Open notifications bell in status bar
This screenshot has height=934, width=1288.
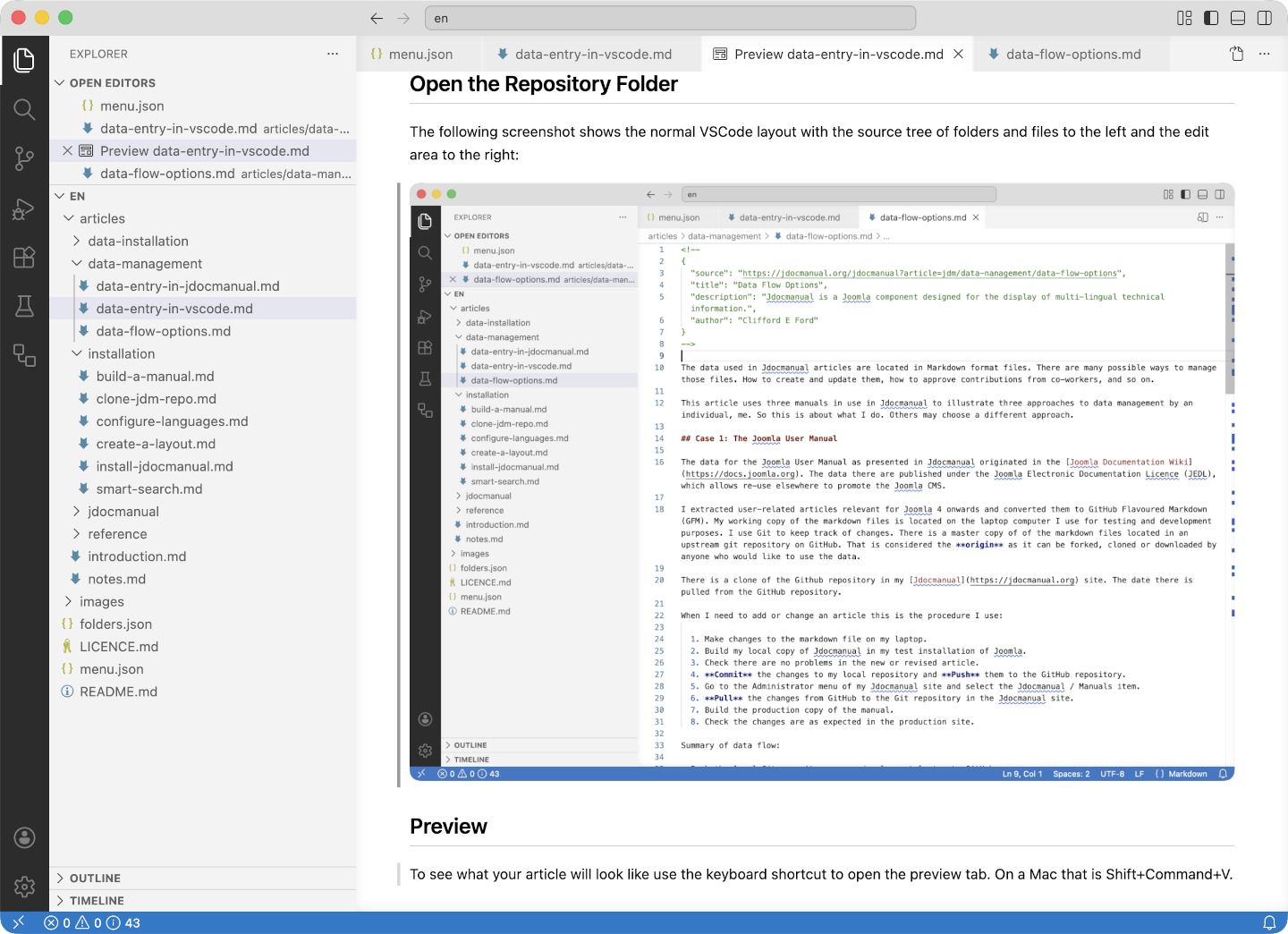[1268, 922]
